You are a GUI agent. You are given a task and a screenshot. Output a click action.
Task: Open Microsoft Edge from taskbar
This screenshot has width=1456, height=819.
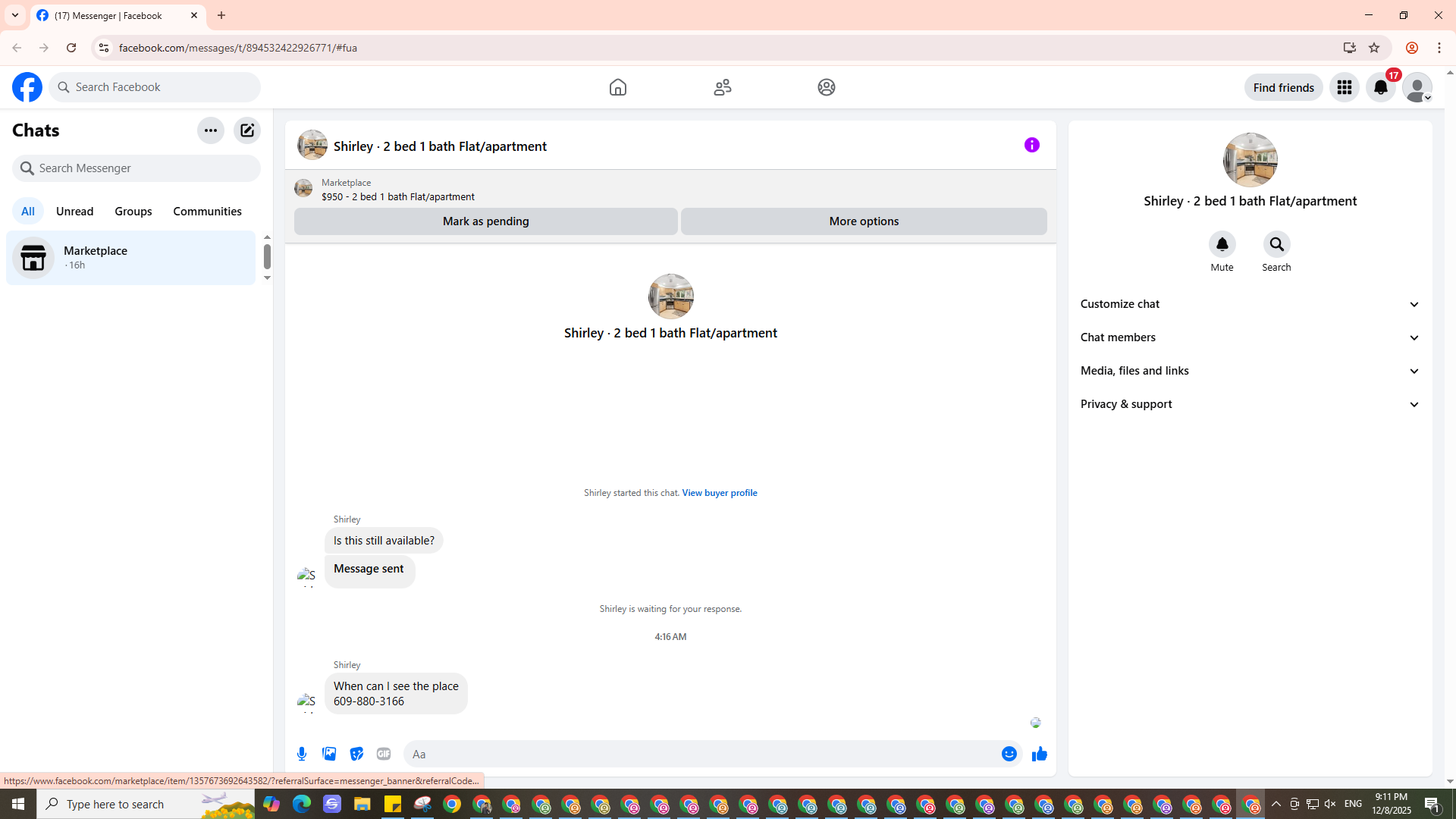coord(302,804)
